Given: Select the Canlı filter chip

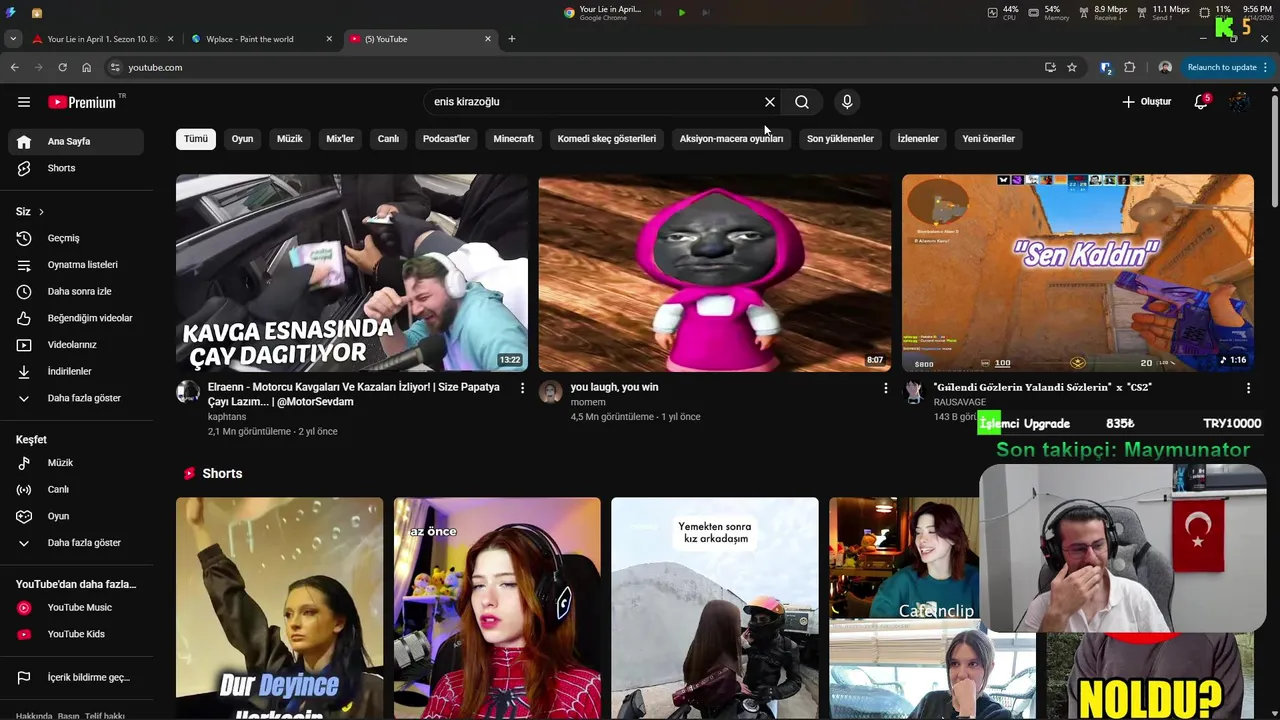Looking at the screenshot, I should click(388, 139).
